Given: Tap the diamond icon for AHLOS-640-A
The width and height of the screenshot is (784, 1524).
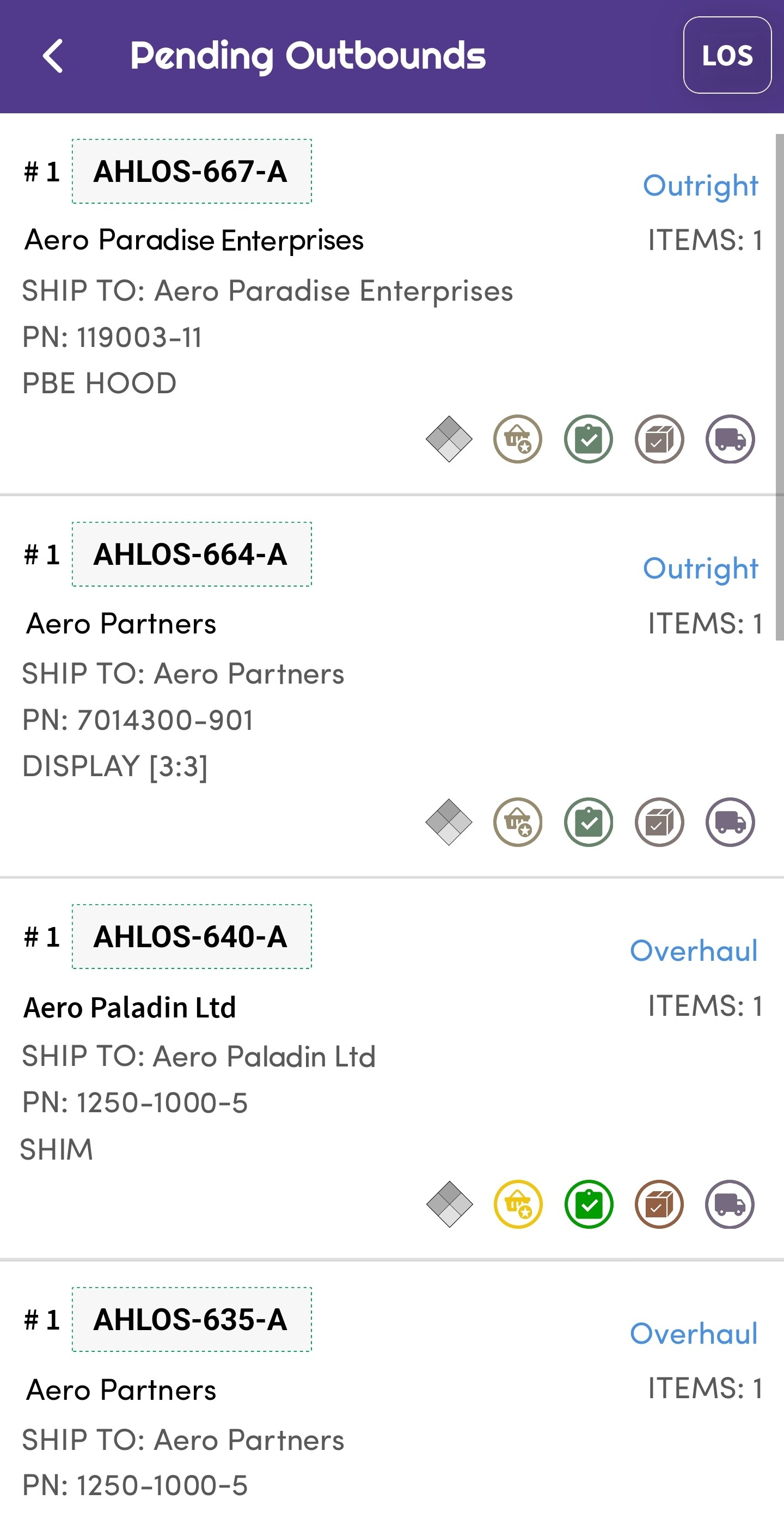Looking at the screenshot, I should 449,1204.
